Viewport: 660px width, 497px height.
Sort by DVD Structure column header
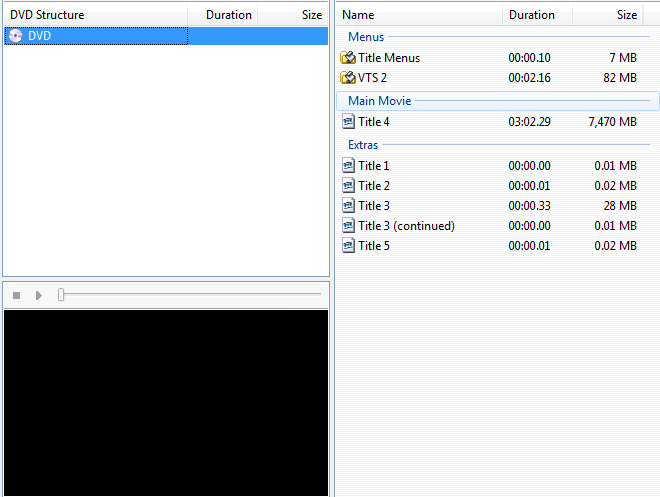pyautogui.click(x=95, y=15)
